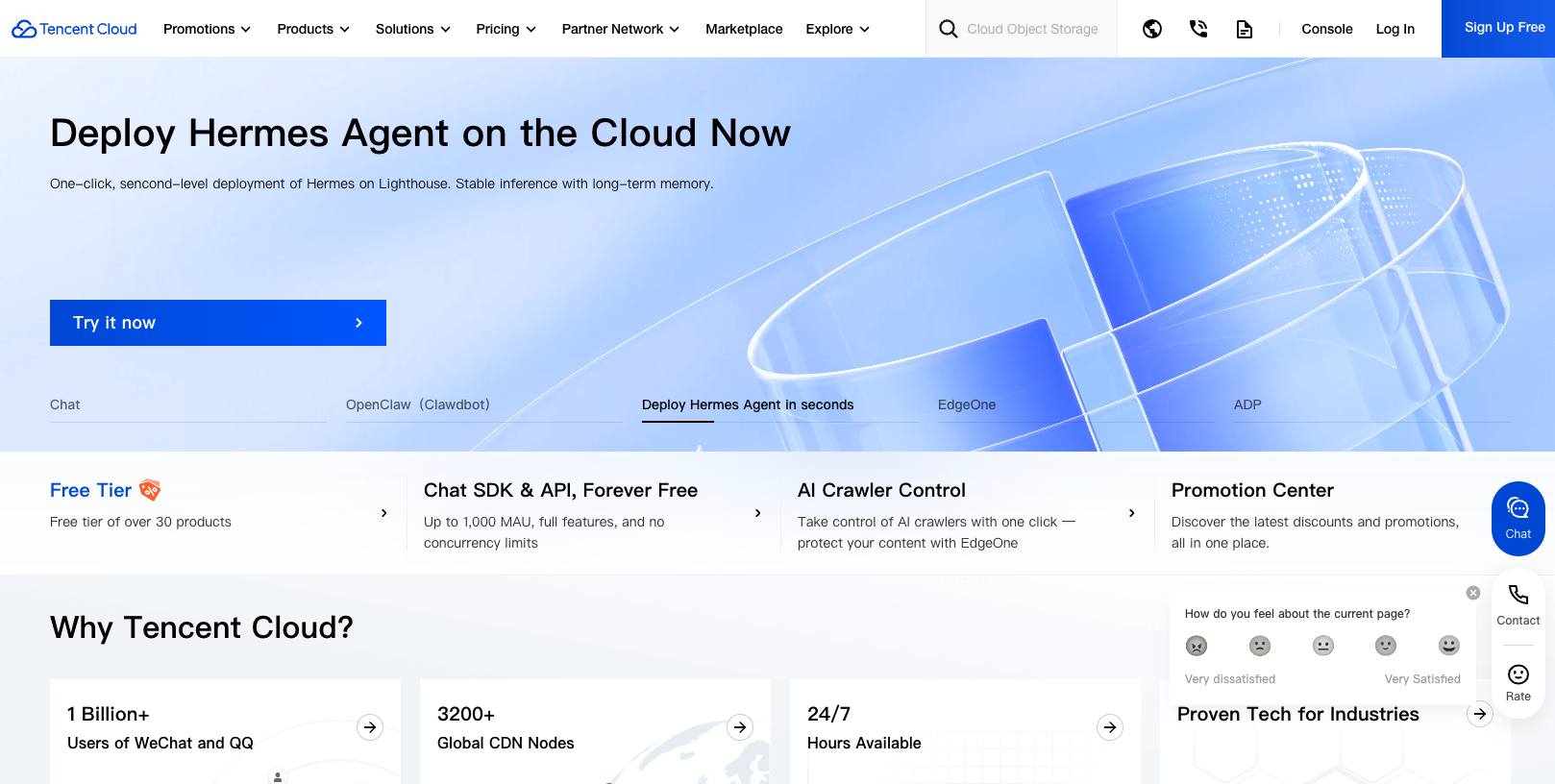Open the Promotion Center heading
The height and width of the screenshot is (784, 1555).
tap(1252, 490)
